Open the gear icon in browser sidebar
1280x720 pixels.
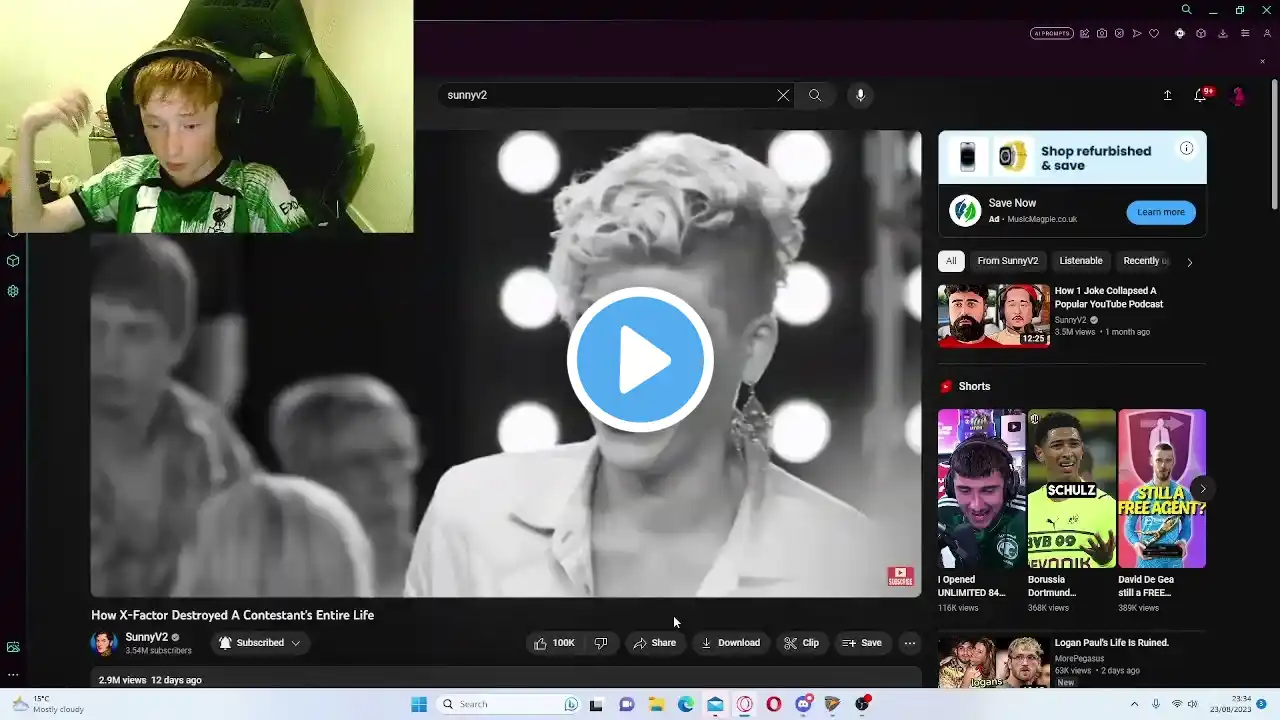[13, 291]
